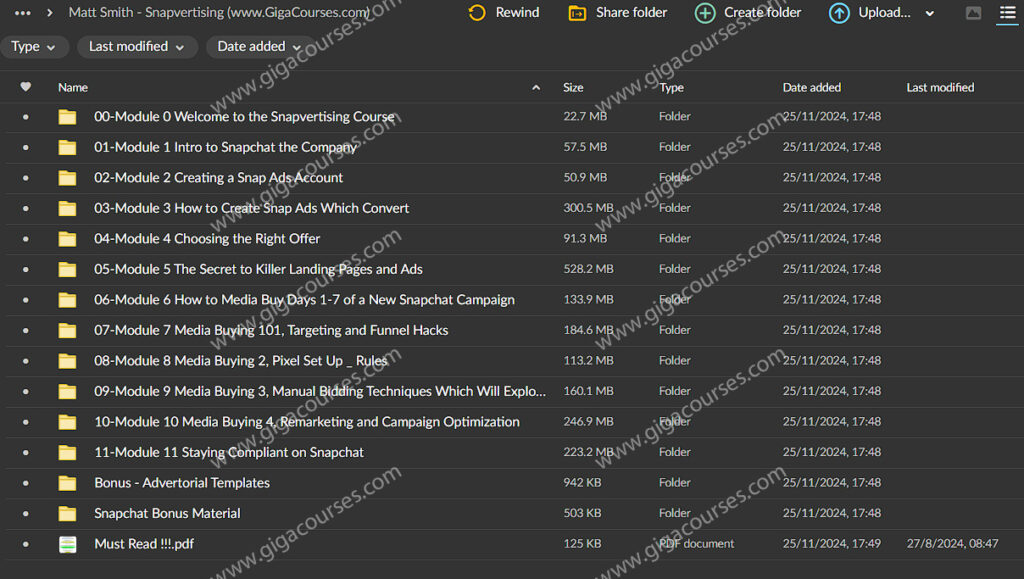
Task: Switch to thumbnail view
Action: [974, 13]
